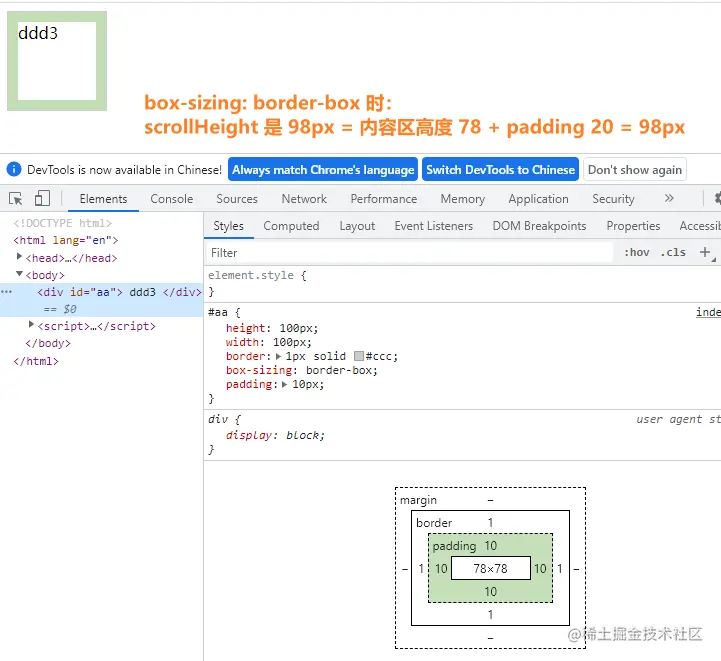Click the three-dots beside the selected div row
The image size is (721, 661).
click(x=6, y=292)
